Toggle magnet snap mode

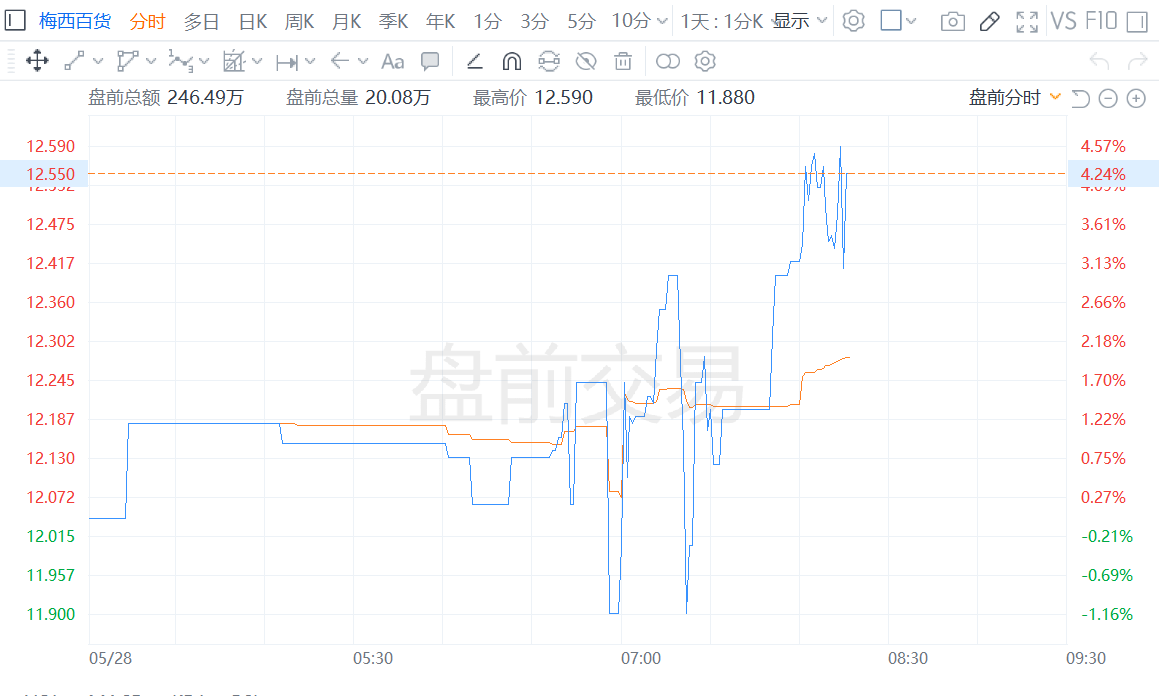[511, 61]
